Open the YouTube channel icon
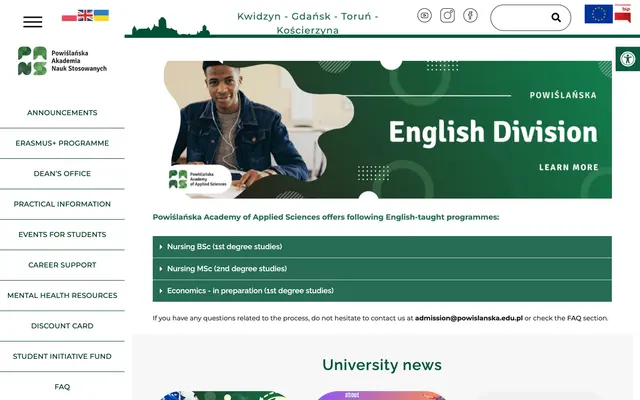 tap(424, 16)
